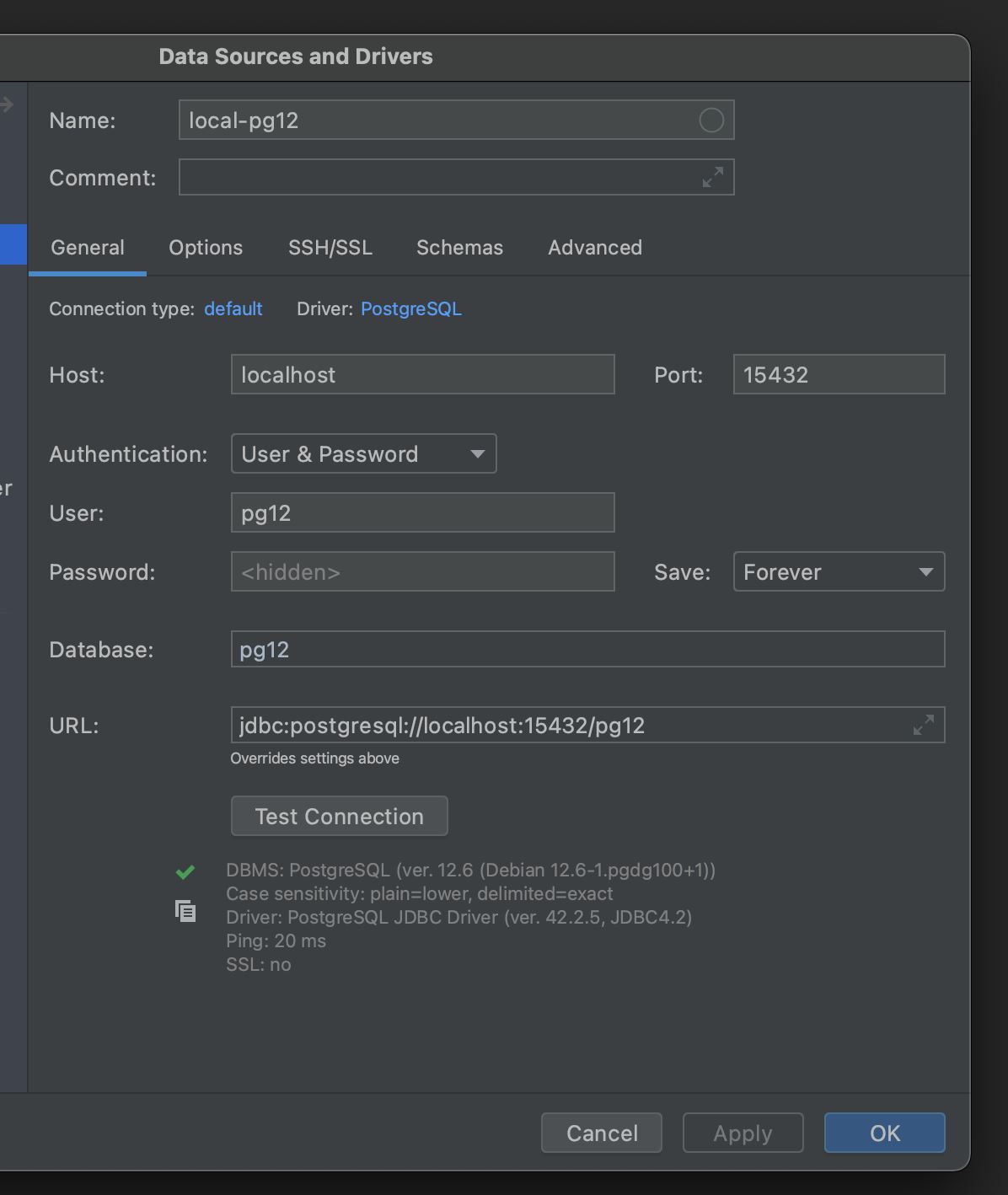Click the copy to clipboard icon below the checkmark
The height and width of the screenshot is (1195, 1008).
point(185,911)
